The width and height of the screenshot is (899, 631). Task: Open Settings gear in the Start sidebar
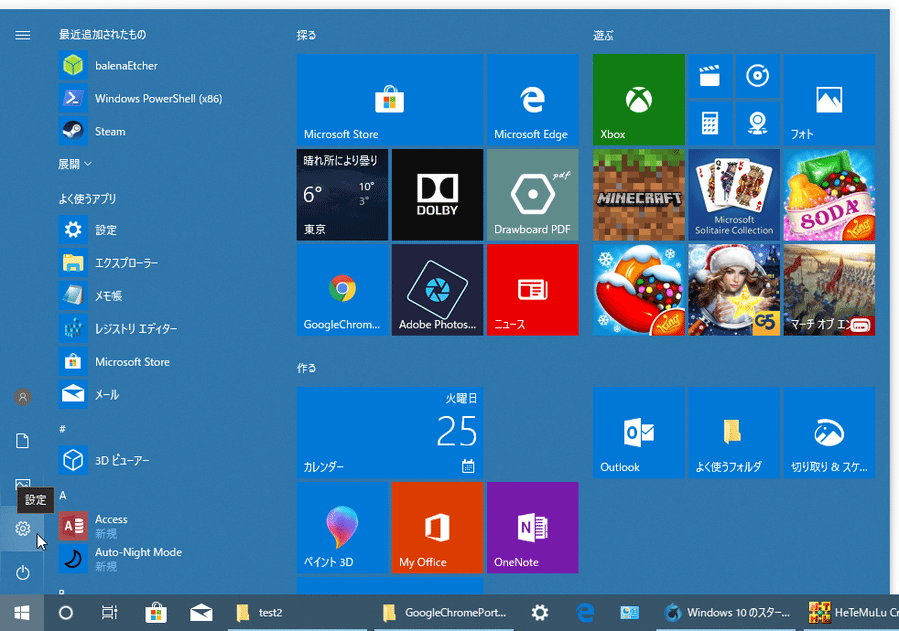click(x=22, y=528)
